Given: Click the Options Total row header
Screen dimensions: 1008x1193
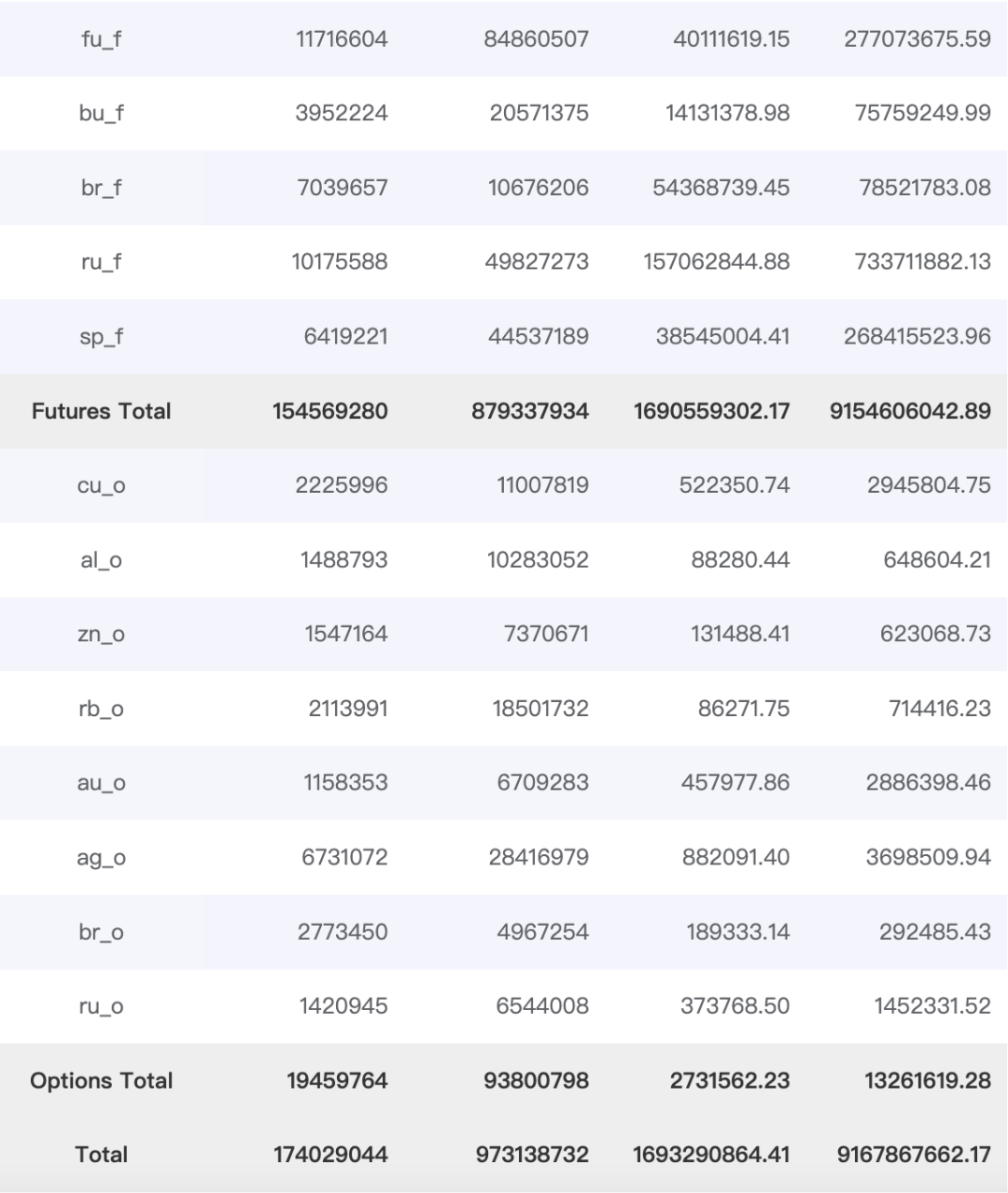Looking at the screenshot, I should click(x=101, y=1081).
